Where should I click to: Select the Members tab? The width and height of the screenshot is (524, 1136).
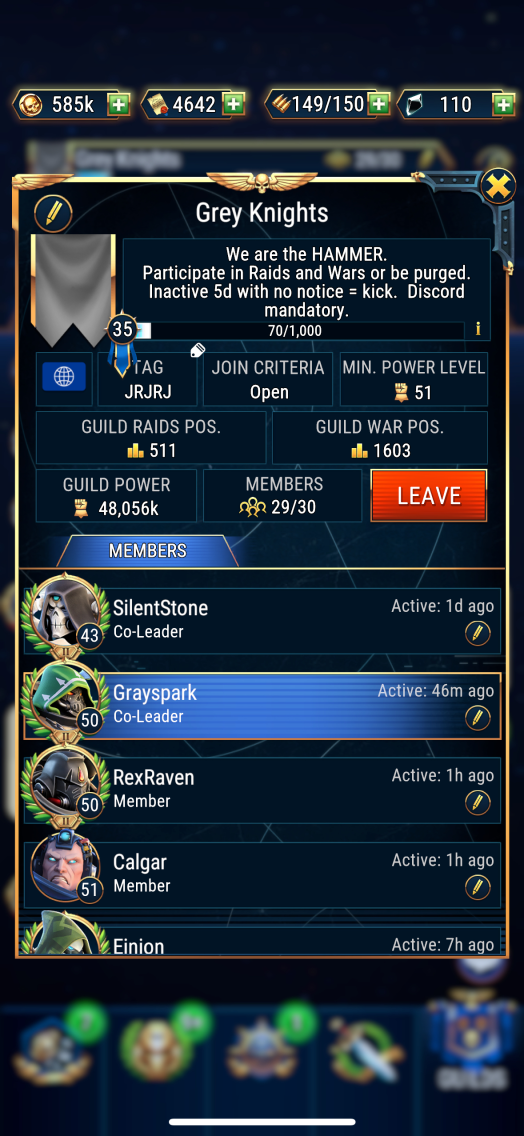(x=148, y=551)
